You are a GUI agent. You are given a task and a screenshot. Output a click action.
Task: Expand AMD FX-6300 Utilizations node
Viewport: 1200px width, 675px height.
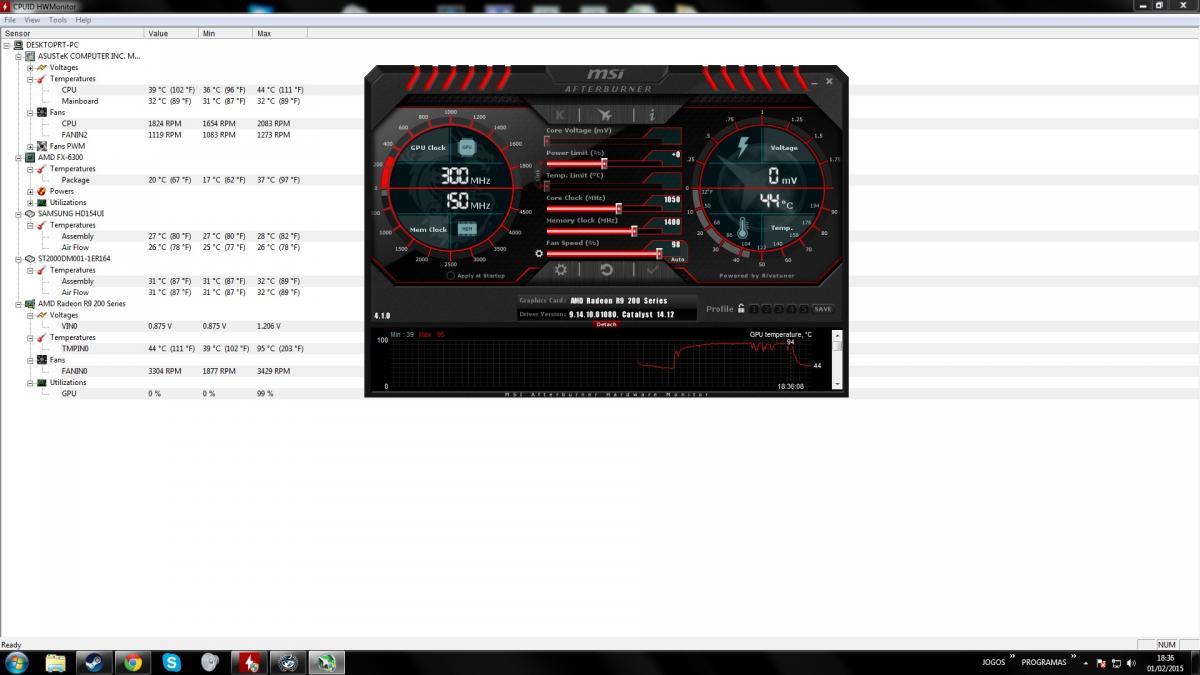point(30,203)
